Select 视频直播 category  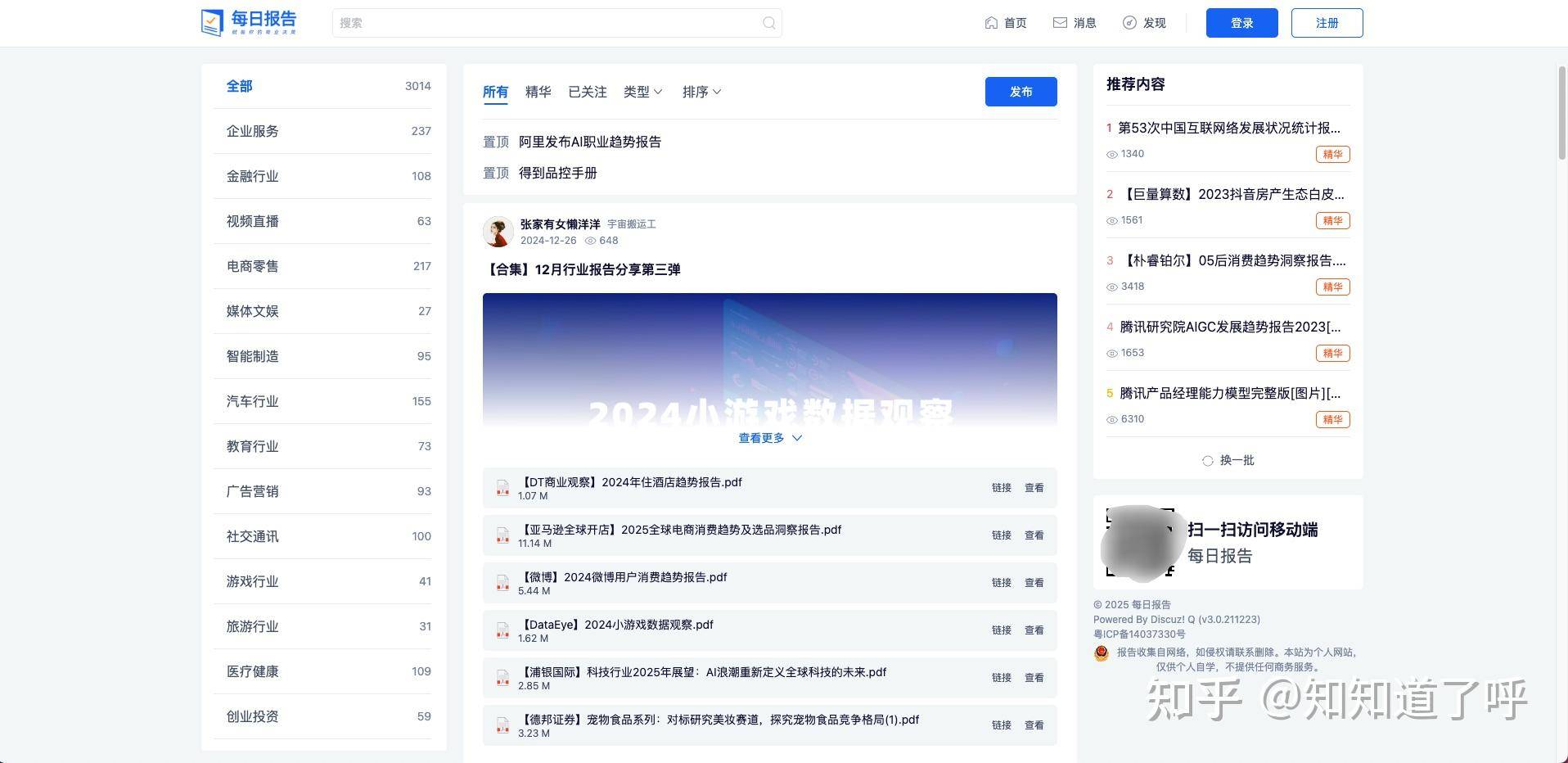point(323,221)
